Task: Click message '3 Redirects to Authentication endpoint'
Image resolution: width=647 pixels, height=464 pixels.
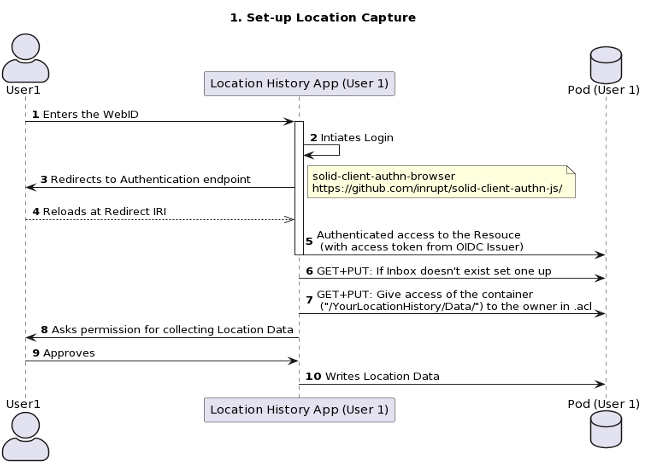Action: pos(146,179)
